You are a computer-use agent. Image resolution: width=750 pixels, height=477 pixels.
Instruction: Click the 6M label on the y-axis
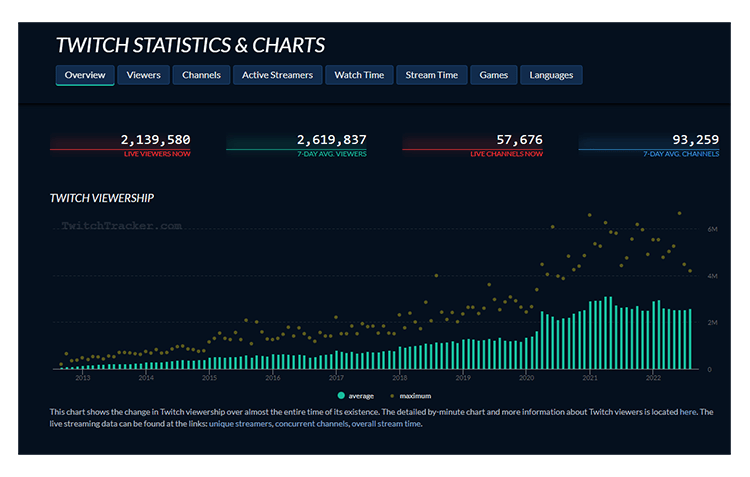712,229
